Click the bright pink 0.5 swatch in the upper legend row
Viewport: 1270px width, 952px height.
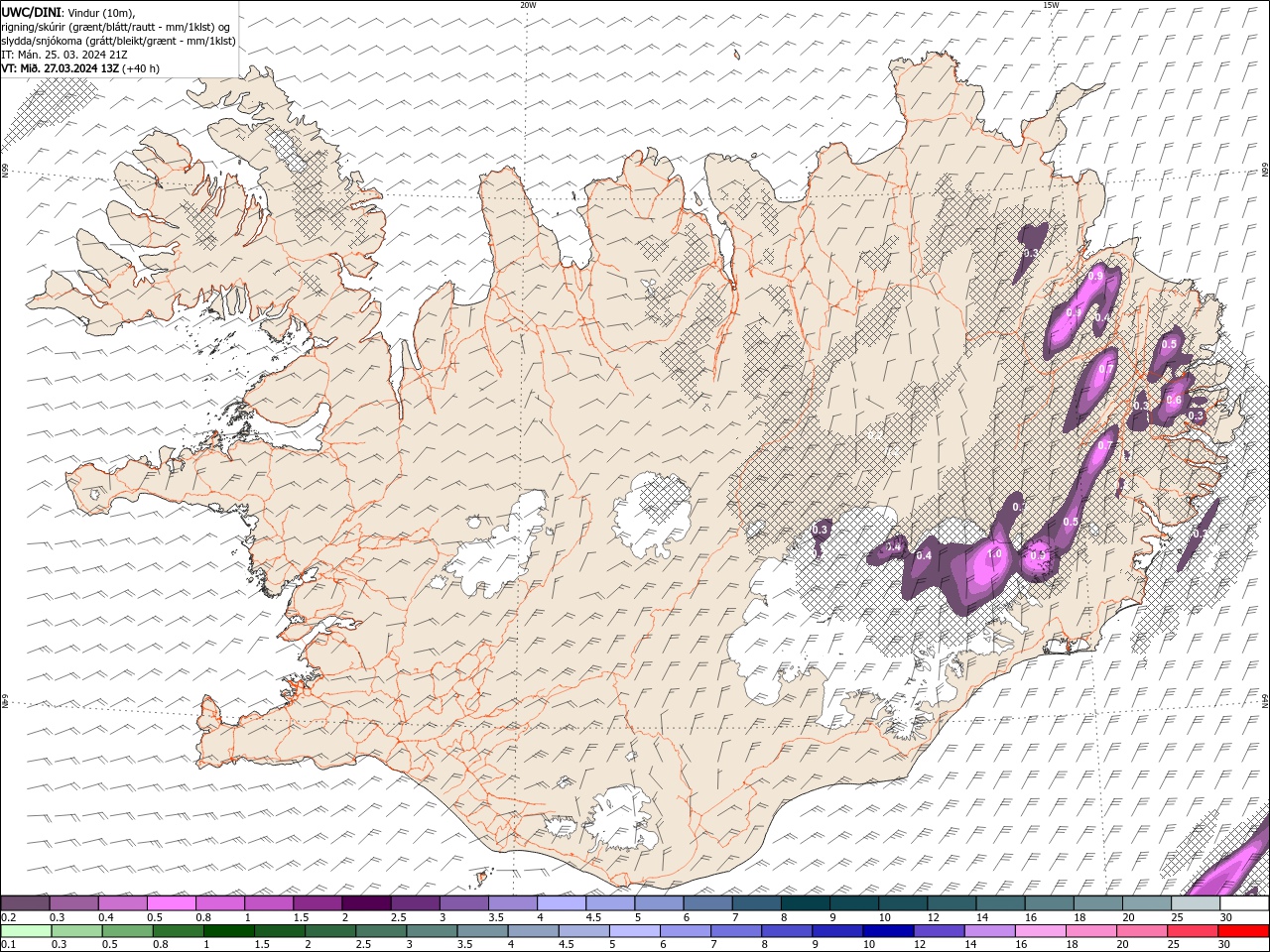click(171, 903)
